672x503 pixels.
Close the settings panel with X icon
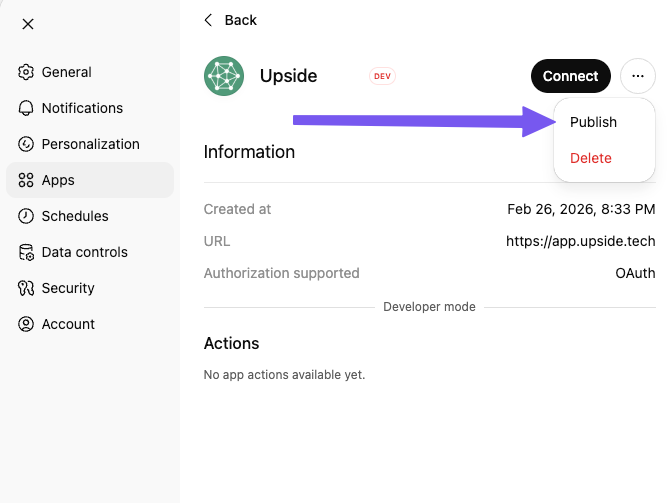pyautogui.click(x=28, y=24)
